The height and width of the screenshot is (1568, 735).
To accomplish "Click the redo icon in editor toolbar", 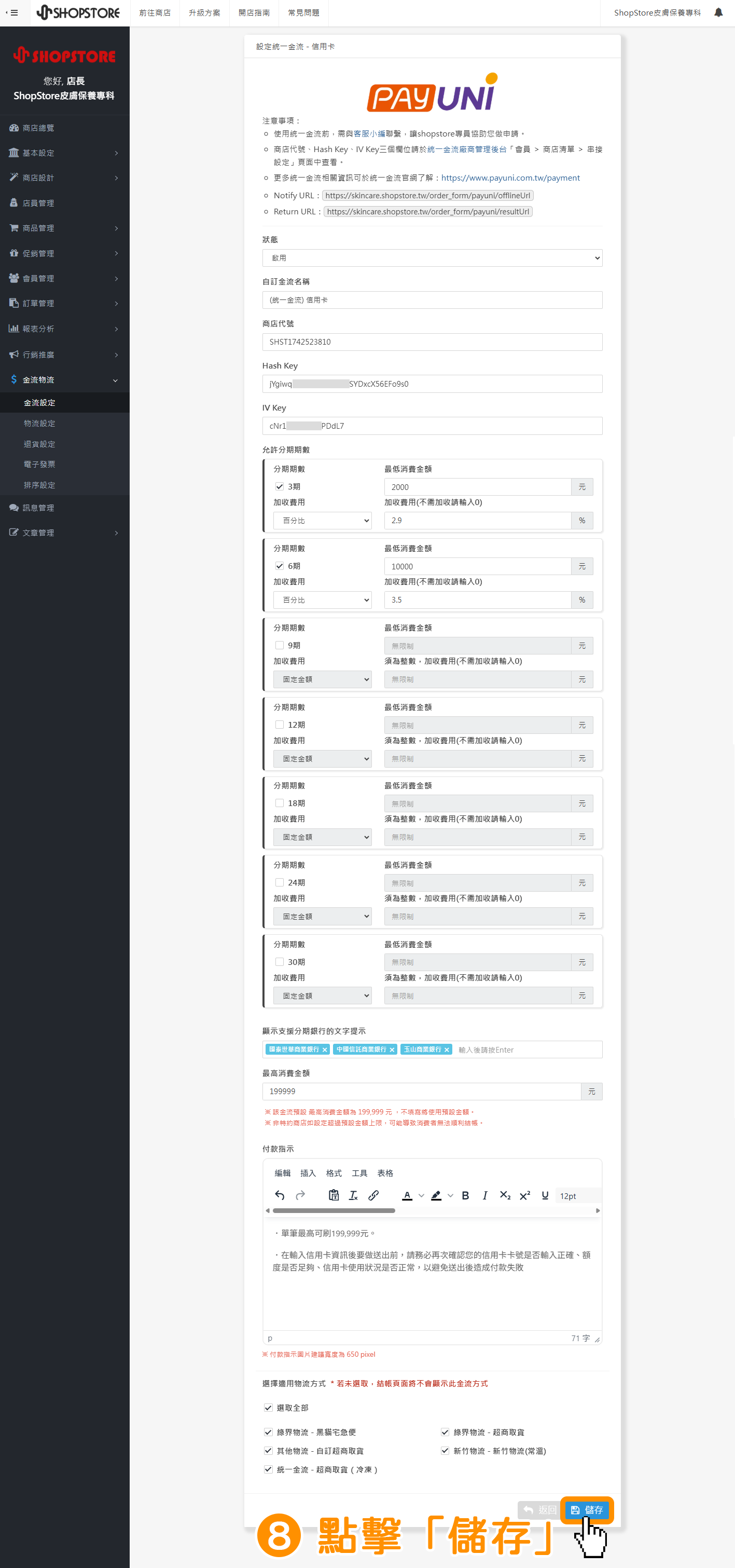I will pyautogui.click(x=300, y=1195).
